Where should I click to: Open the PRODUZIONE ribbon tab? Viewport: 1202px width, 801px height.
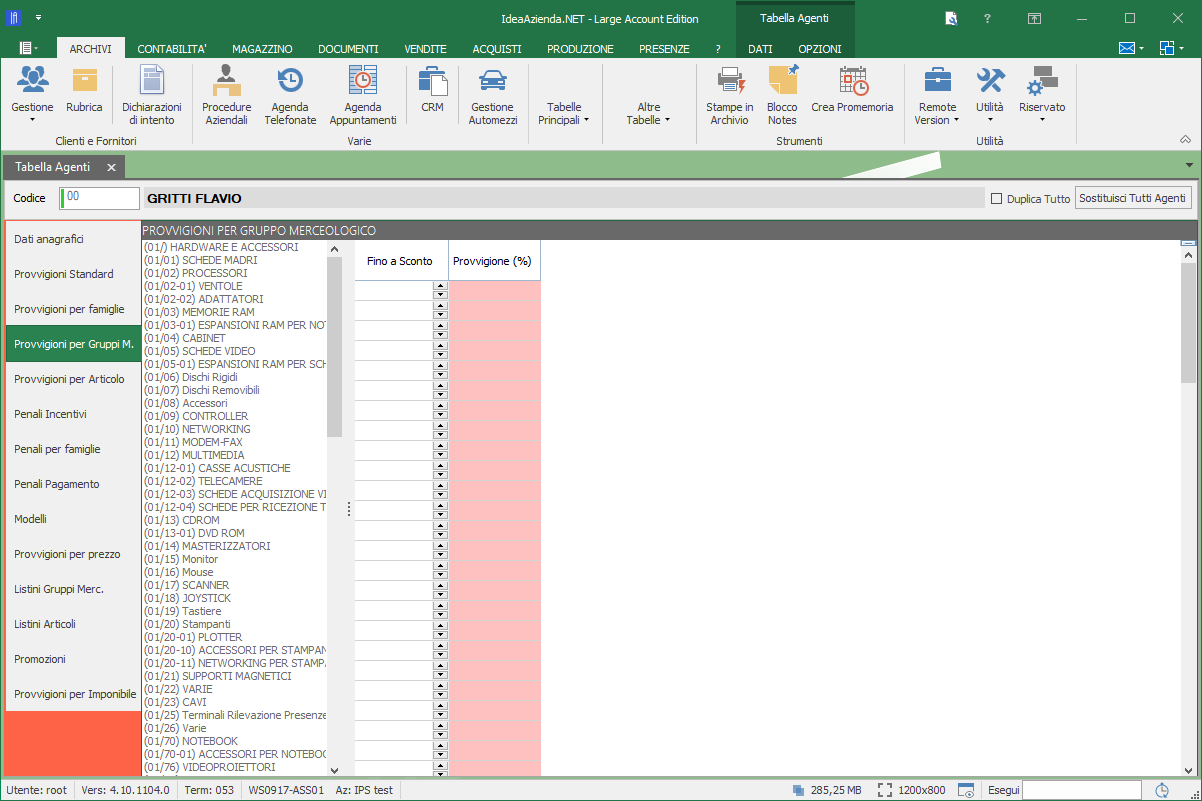pyautogui.click(x=580, y=48)
